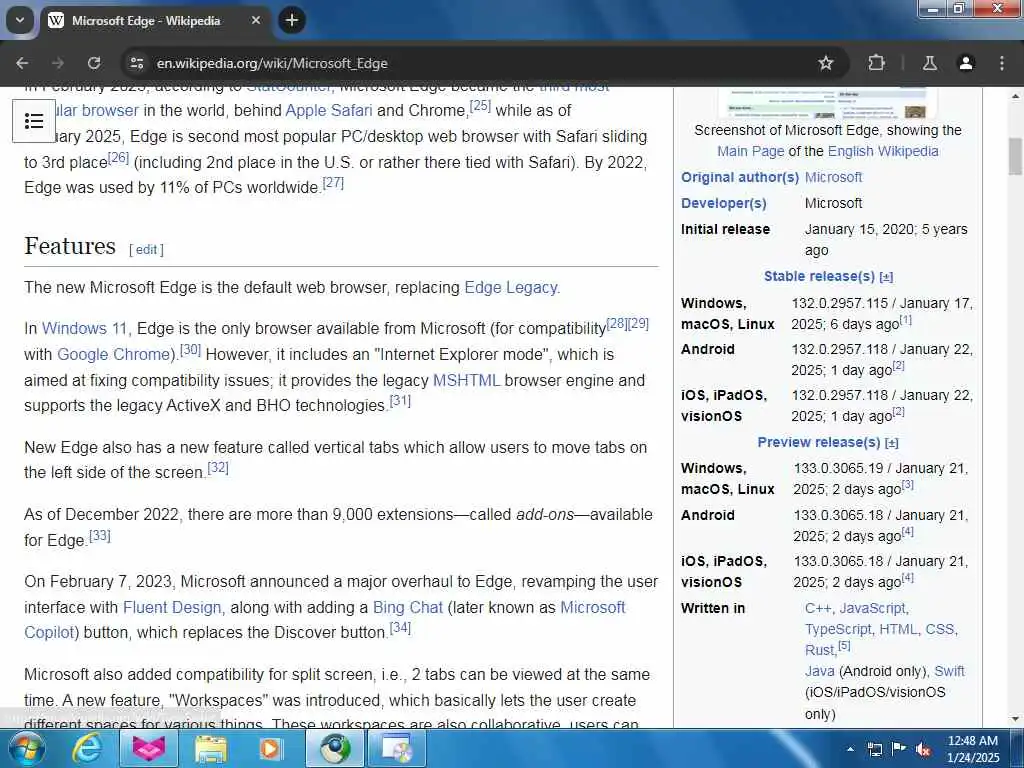Image resolution: width=1024 pixels, height=768 pixels.
Task: Open the Google Chrome link
Action: point(114,354)
